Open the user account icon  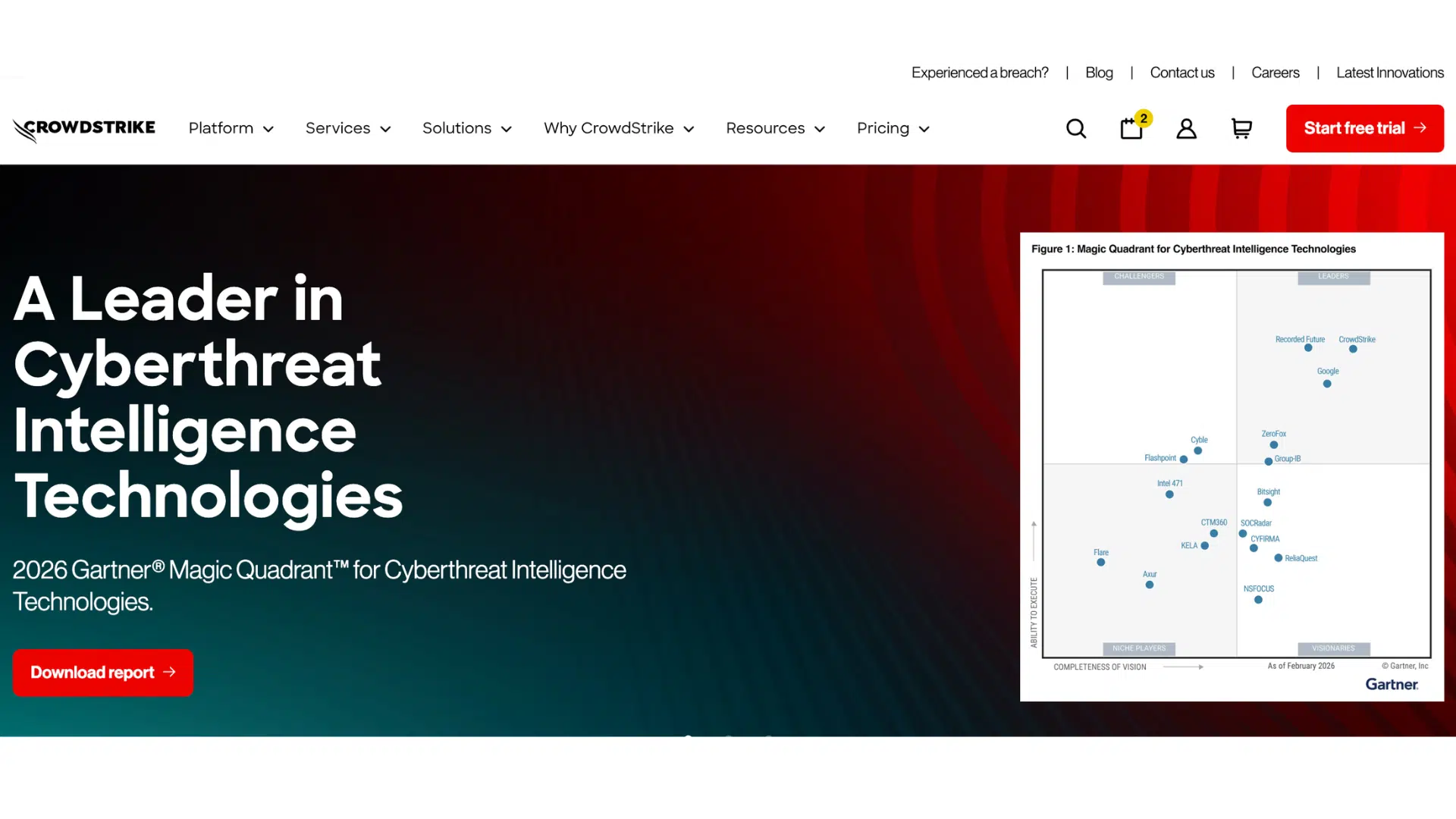1186,129
